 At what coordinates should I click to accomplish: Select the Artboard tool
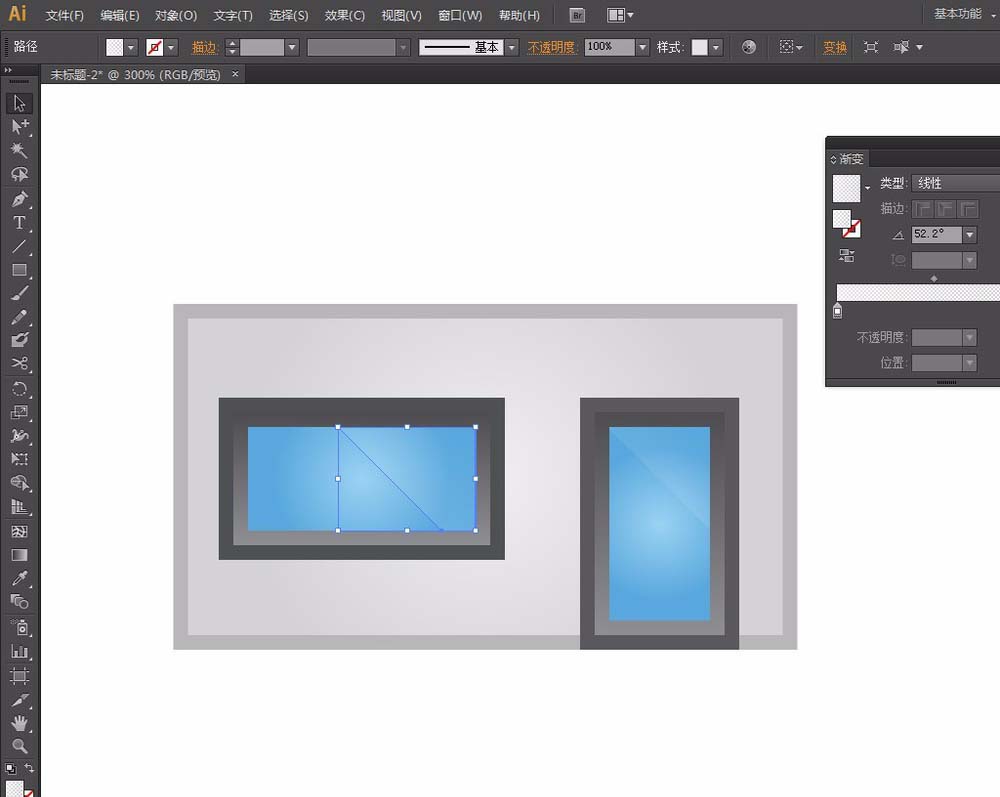(19, 676)
